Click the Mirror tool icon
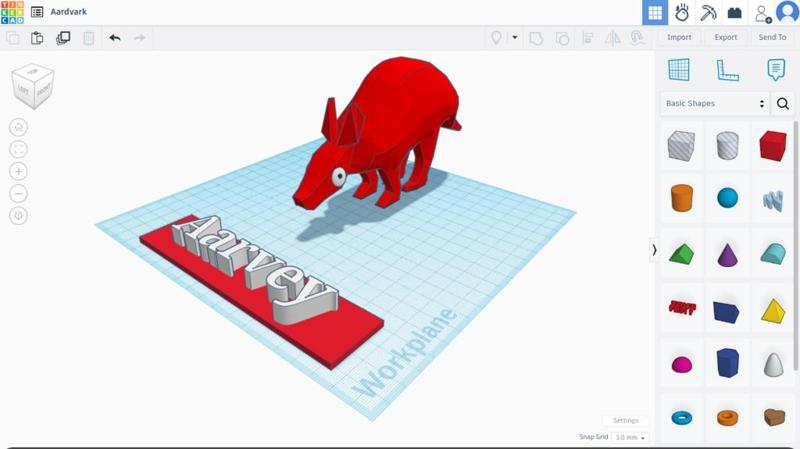800x449 pixels. 613,38
